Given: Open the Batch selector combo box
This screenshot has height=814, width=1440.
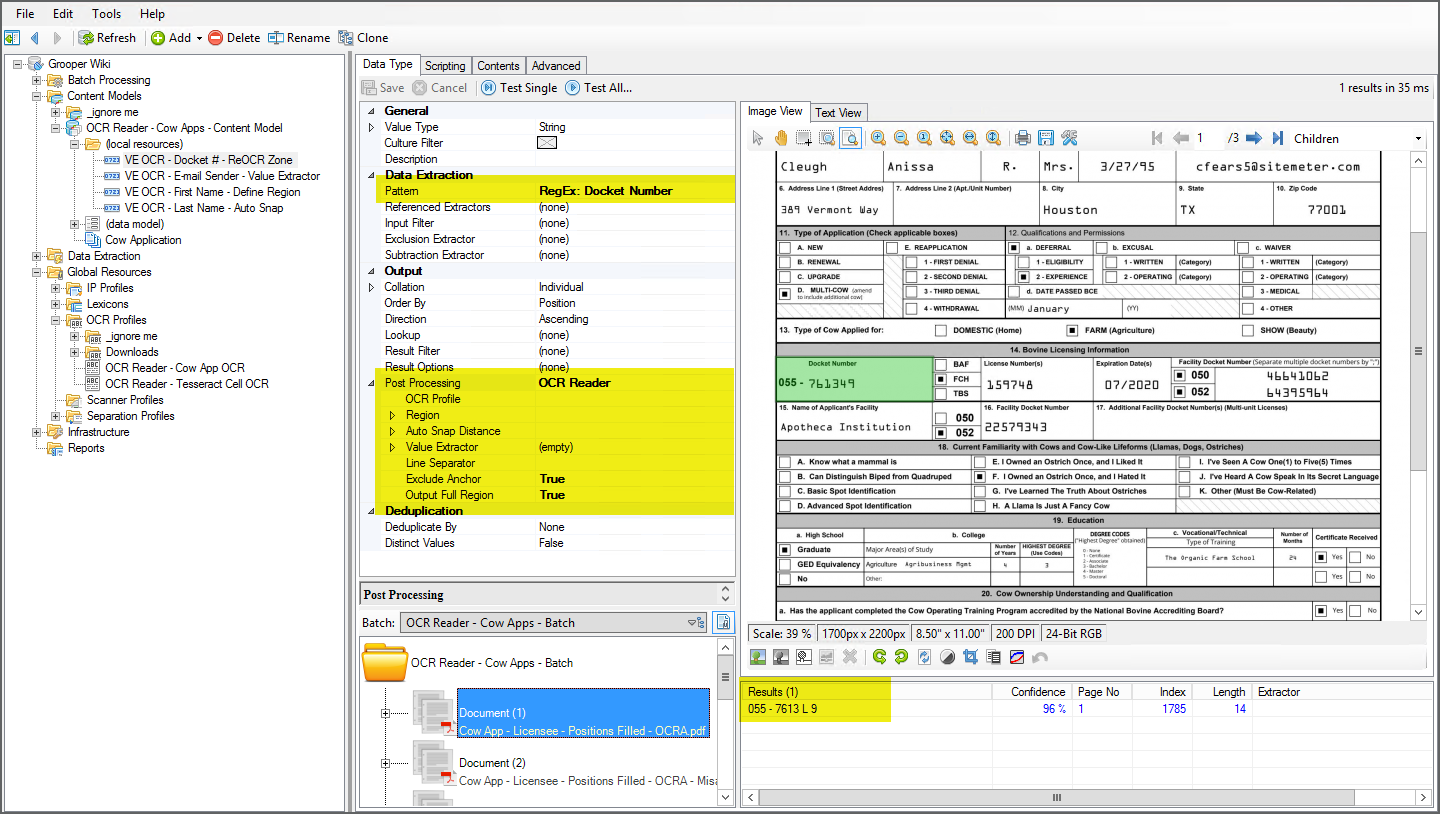Looking at the screenshot, I should (x=552, y=623).
